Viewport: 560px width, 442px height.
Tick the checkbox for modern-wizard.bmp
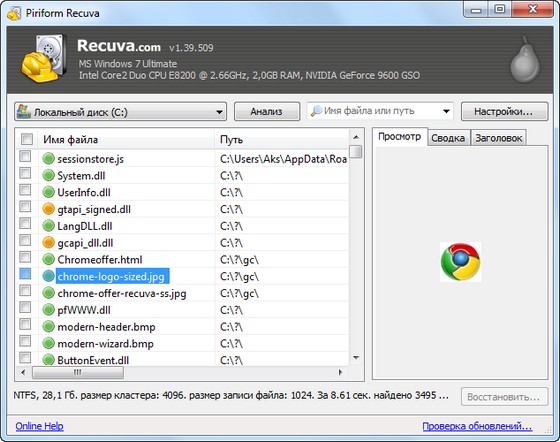coord(25,341)
